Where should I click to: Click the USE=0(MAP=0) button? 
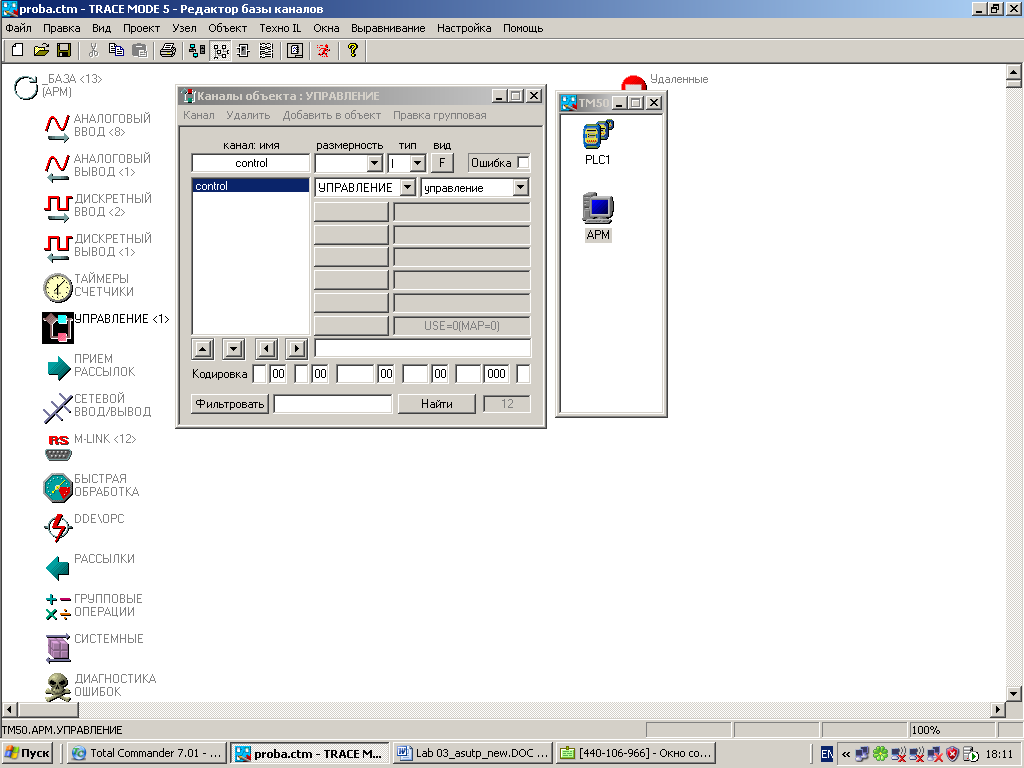point(462,325)
